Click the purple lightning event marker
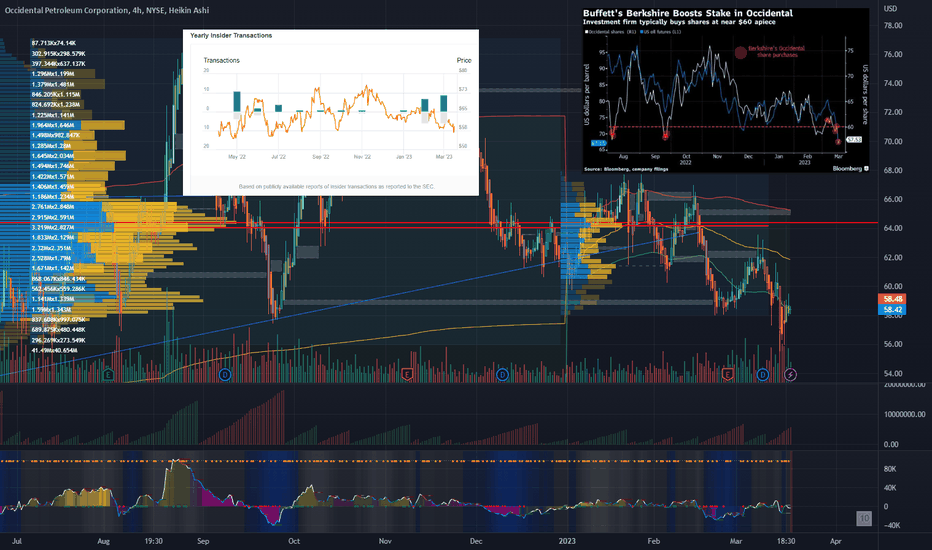The height and width of the screenshot is (550, 932). coord(790,374)
